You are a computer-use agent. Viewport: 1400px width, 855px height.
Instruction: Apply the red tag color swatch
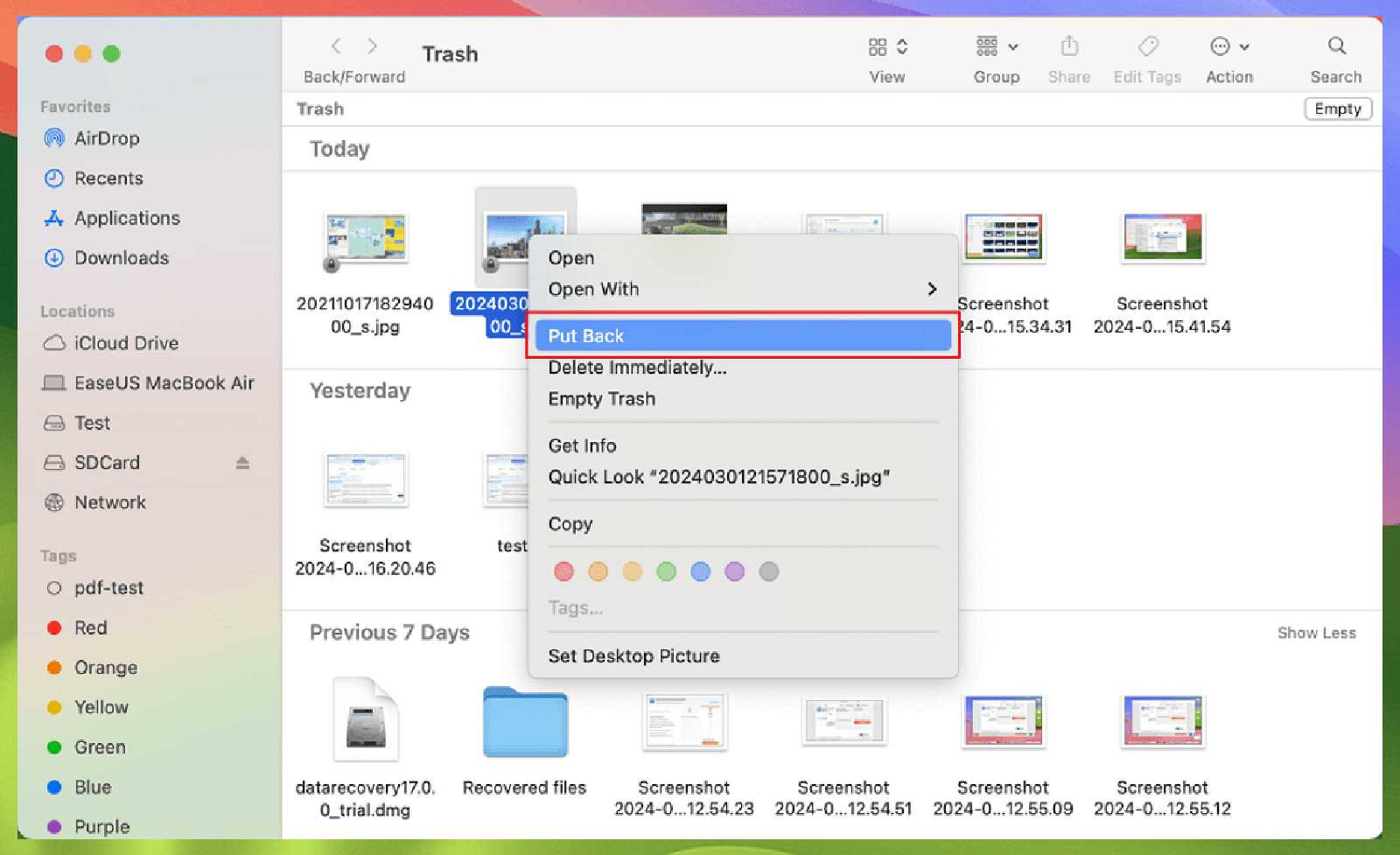click(x=563, y=571)
